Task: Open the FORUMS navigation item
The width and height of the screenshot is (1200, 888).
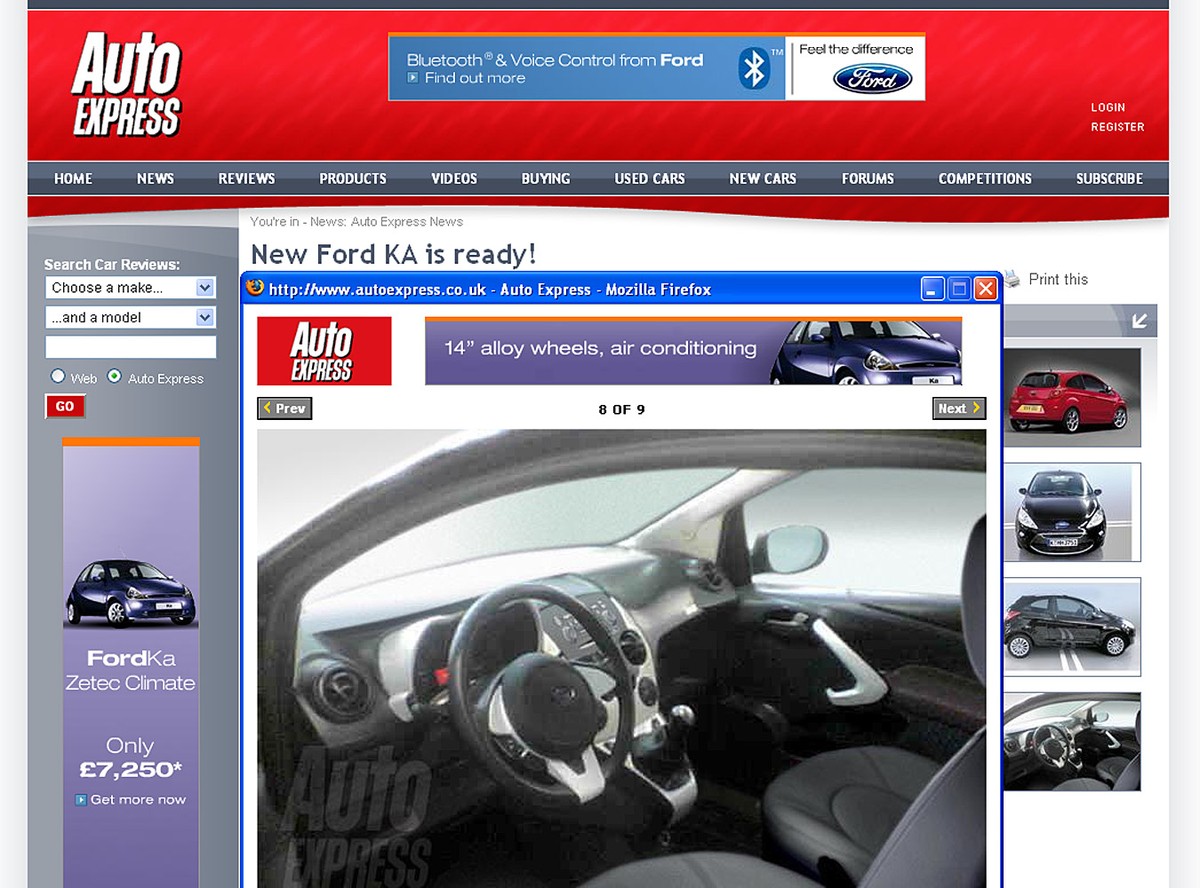Action: [x=868, y=179]
